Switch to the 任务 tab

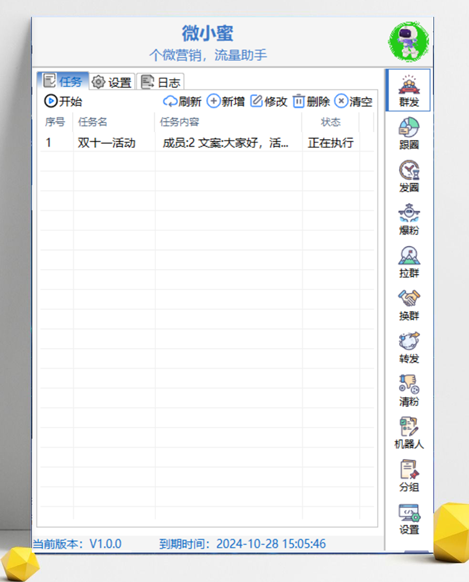pyautogui.click(x=63, y=81)
